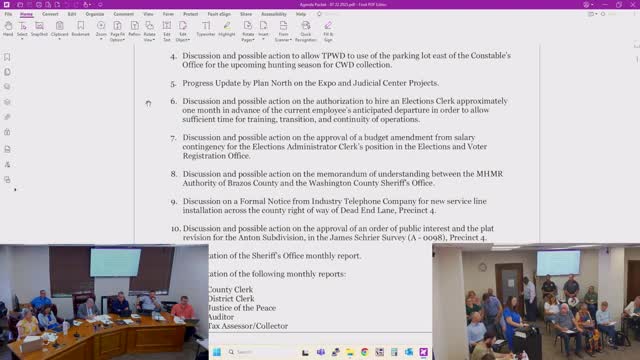This screenshot has height=360, width=640.
Task: Switch to the Foxit eSign tab
Action: (219, 14)
